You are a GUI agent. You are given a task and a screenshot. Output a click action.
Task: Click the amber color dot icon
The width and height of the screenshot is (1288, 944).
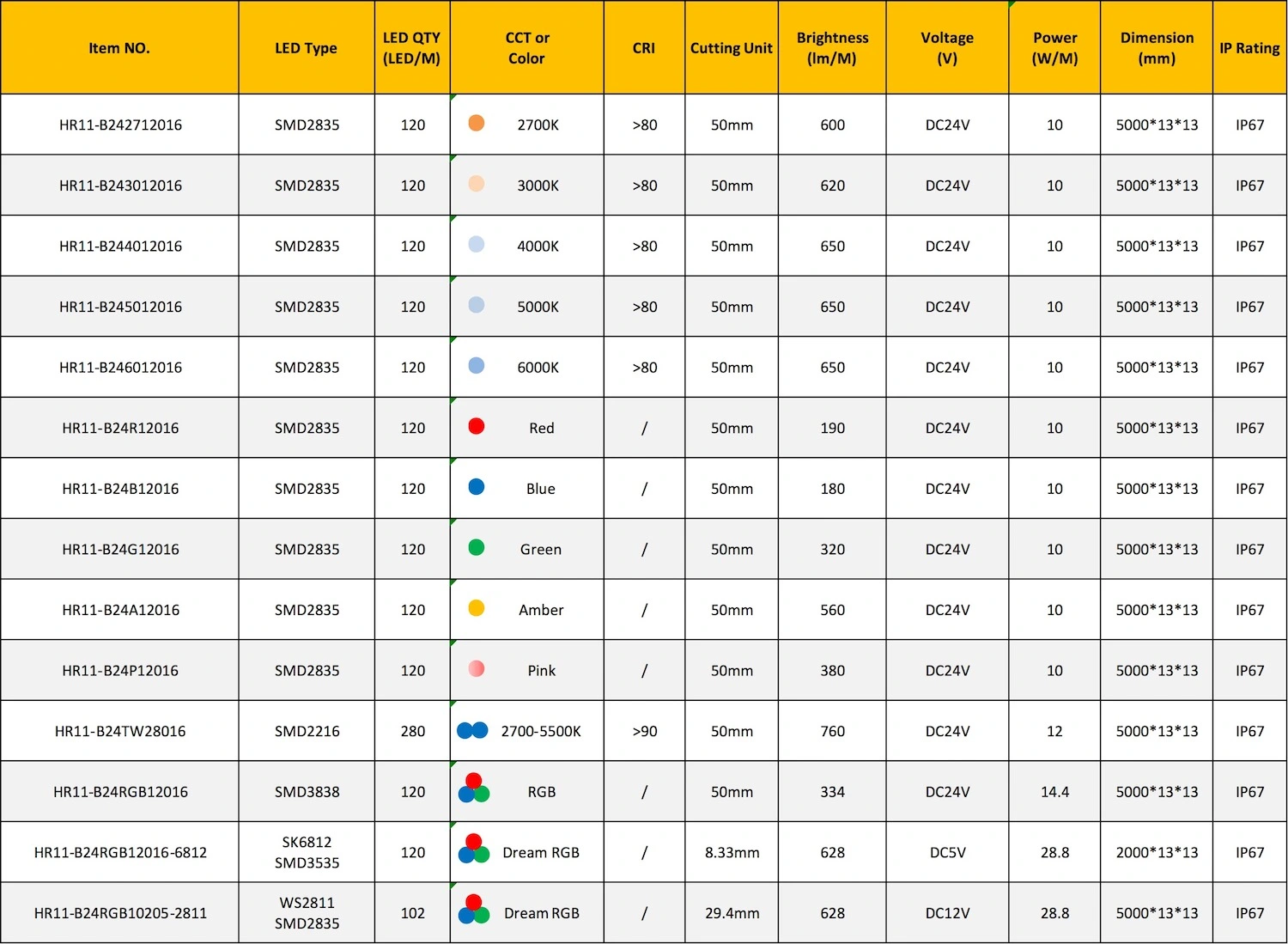pyautogui.click(x=477, y=608)
